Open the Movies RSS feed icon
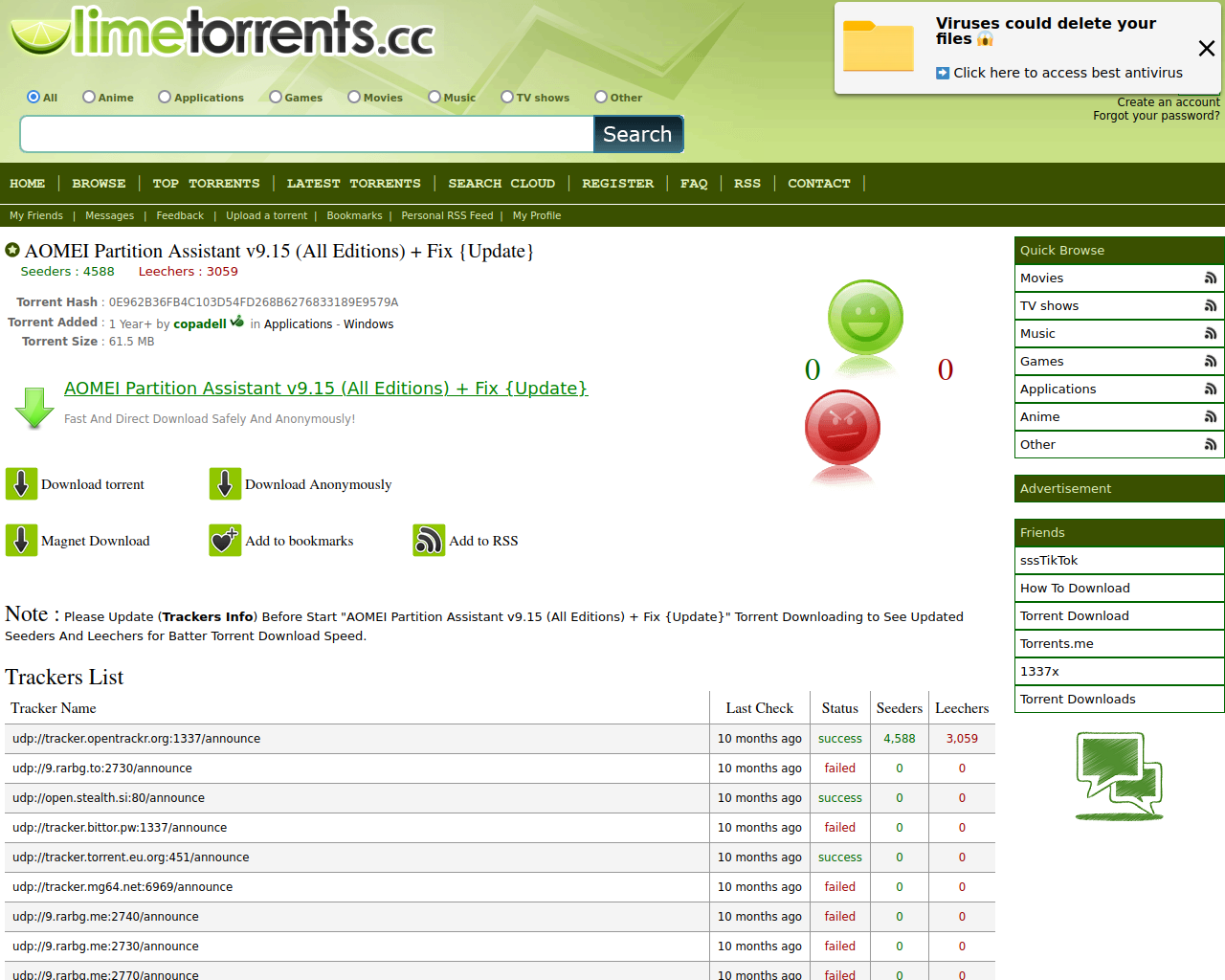Viewport: 1225px width, 980px height. click(1211, 278)
